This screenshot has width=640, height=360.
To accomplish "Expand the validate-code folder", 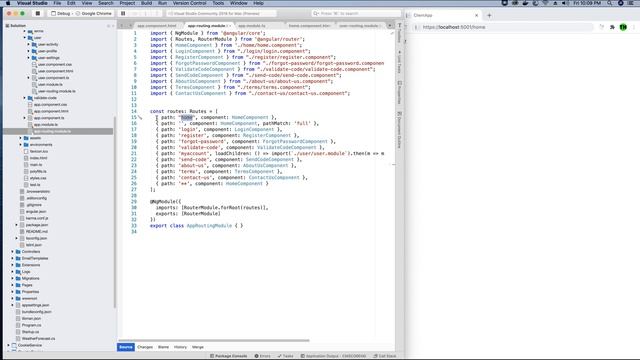I will coord(24,98).
